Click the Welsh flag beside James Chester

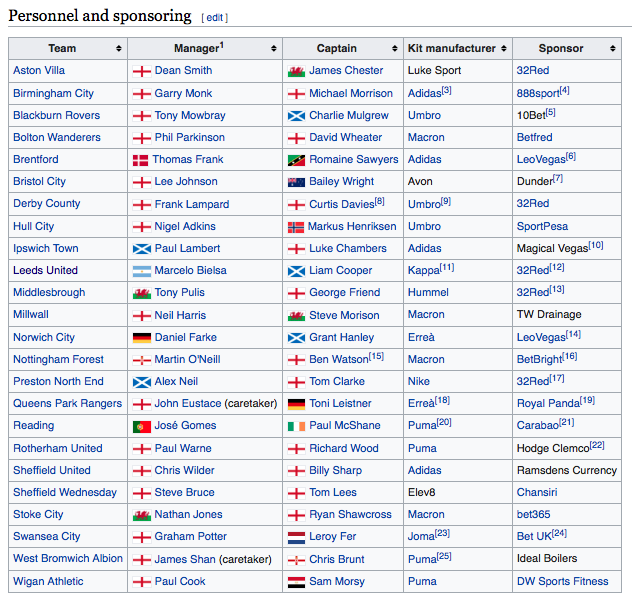[296, 71]
